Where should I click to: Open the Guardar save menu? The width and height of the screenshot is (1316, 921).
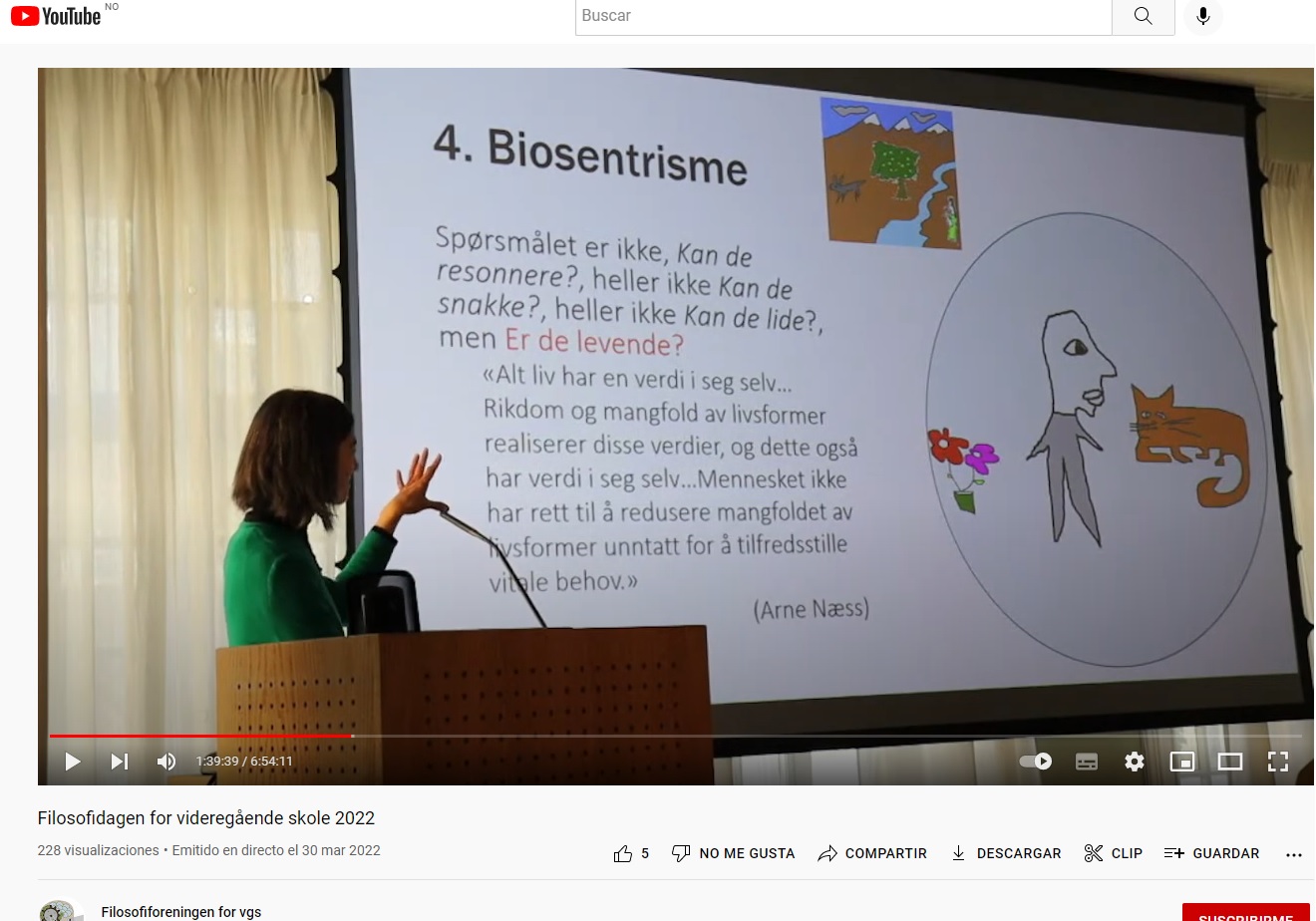coord(1211,853)
